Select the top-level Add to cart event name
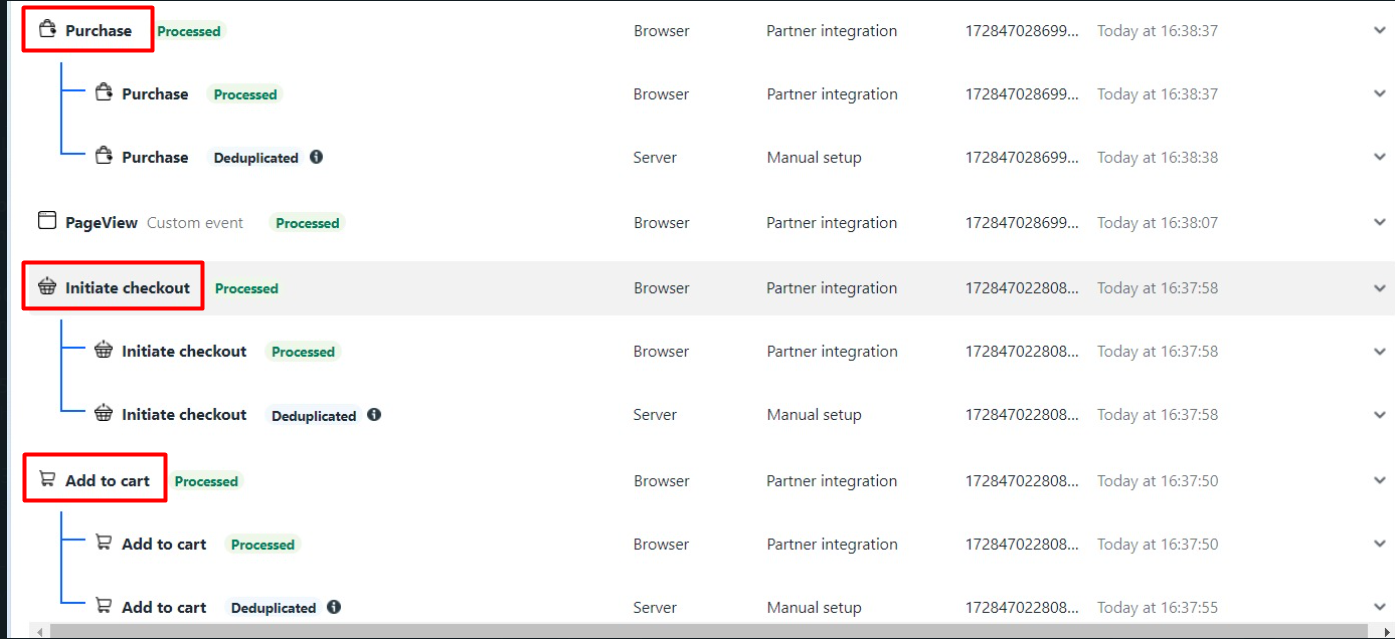This screenshot has width=1395, height=639. point(107,481)
